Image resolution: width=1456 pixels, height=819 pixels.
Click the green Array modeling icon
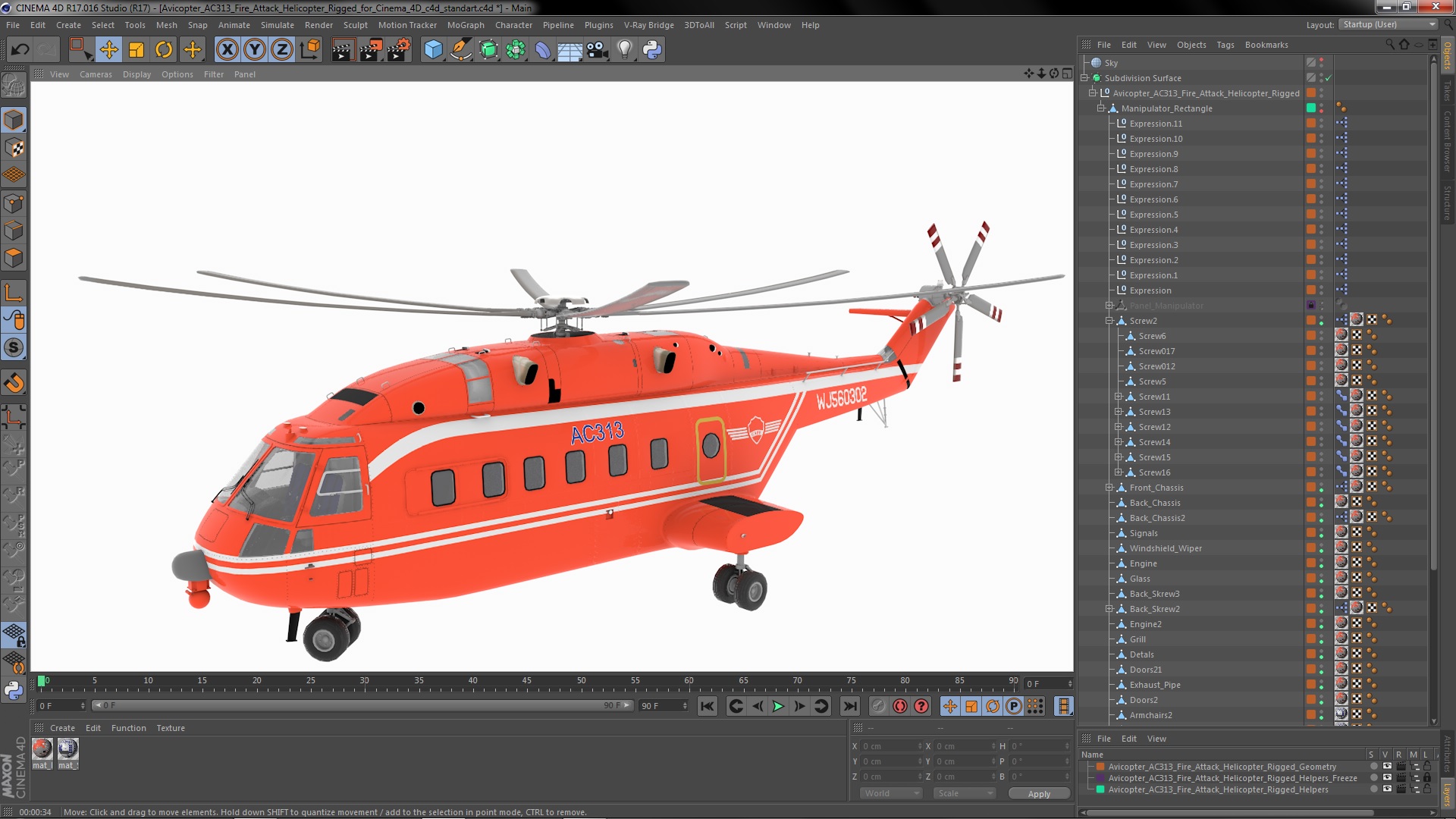tap(516, 50)
